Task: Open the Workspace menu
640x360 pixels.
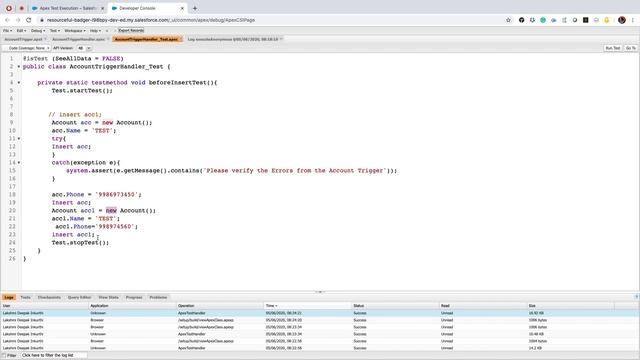Action: pyautogui.click(x=75, y=31)
